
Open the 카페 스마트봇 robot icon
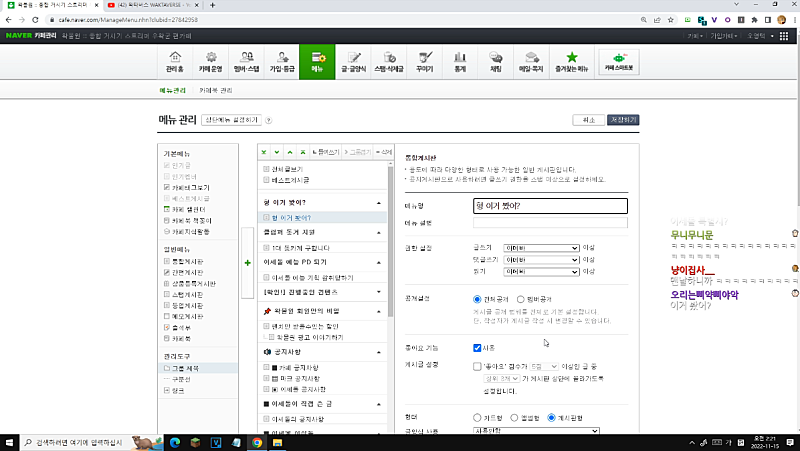tap(618, 62)
